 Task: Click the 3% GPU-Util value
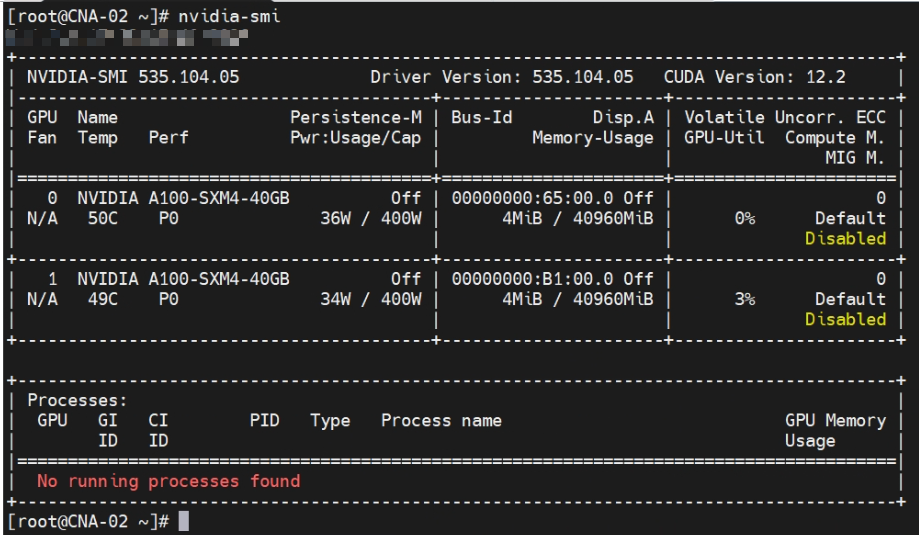(745, 299)
